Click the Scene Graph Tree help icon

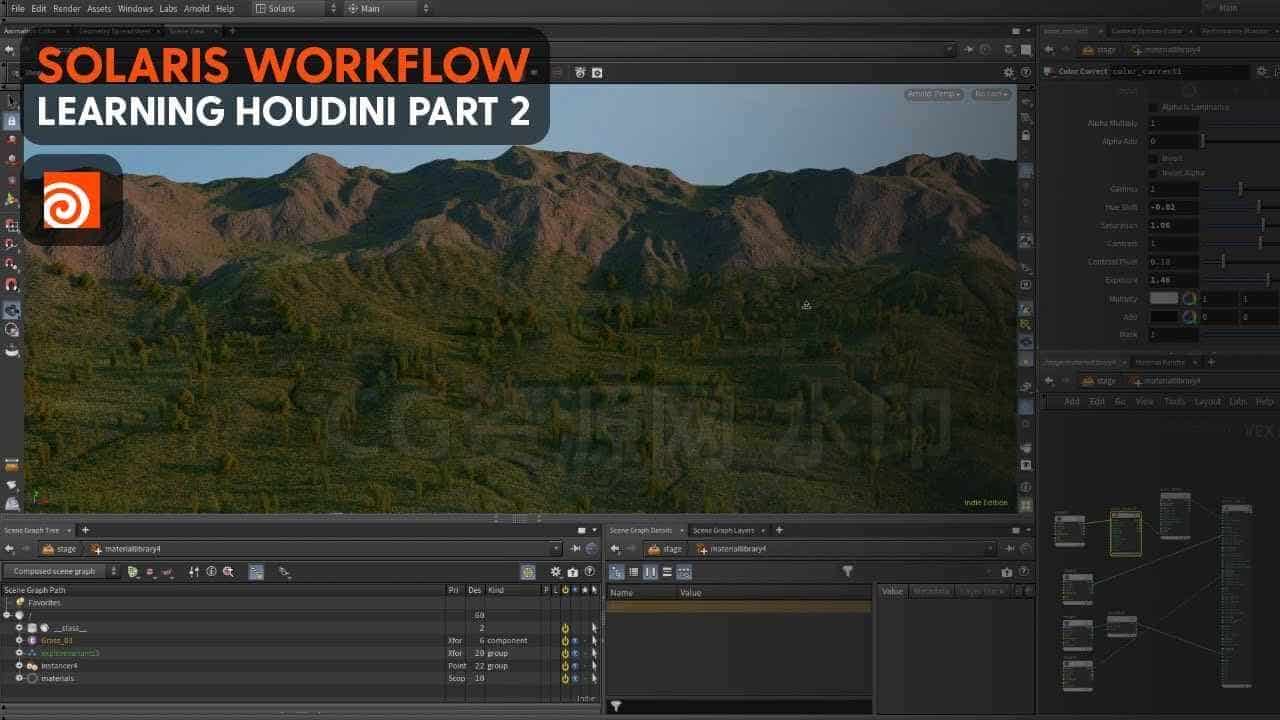tap(589, 572)
